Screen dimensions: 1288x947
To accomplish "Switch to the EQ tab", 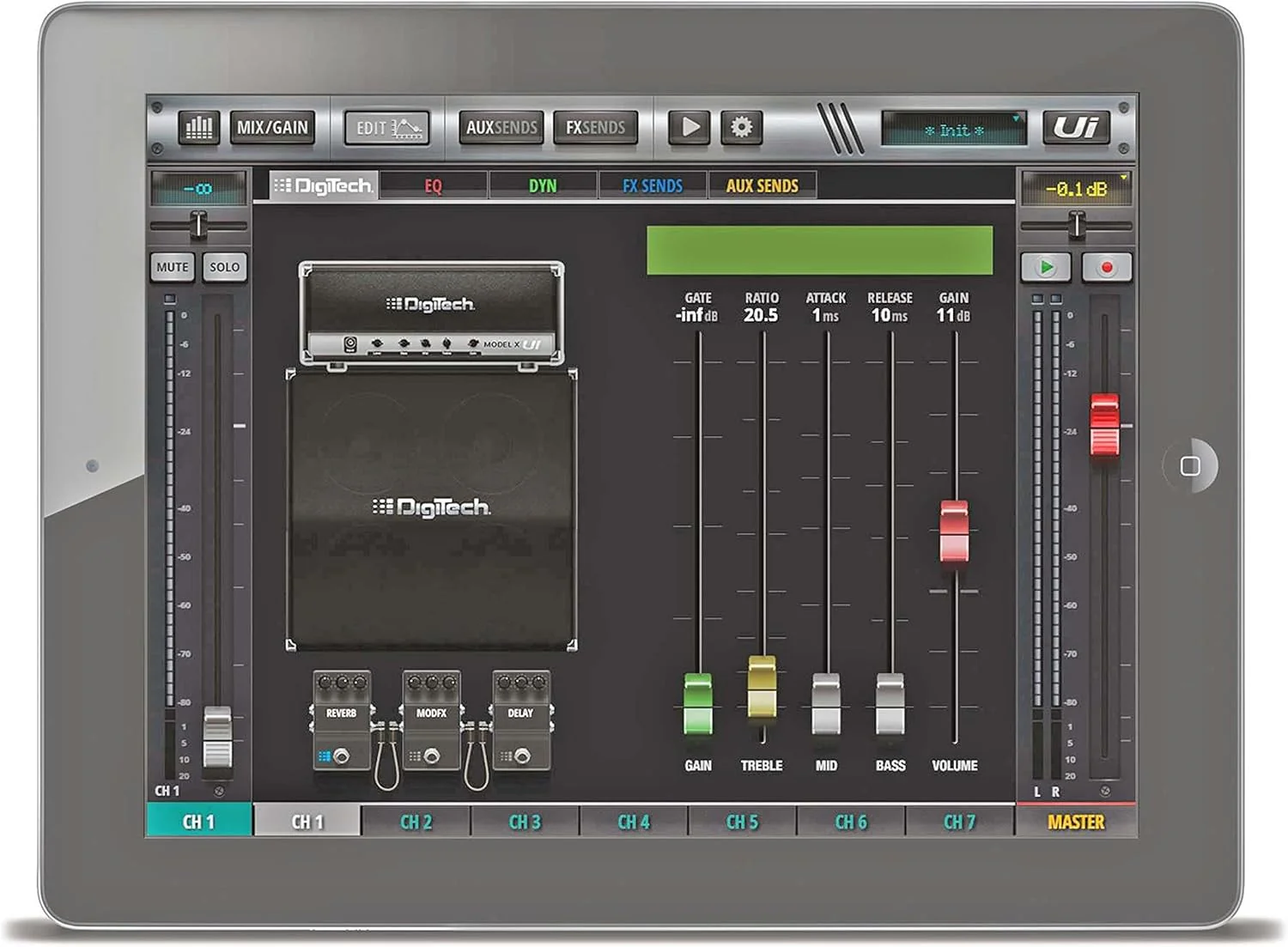I will point(434,185).
